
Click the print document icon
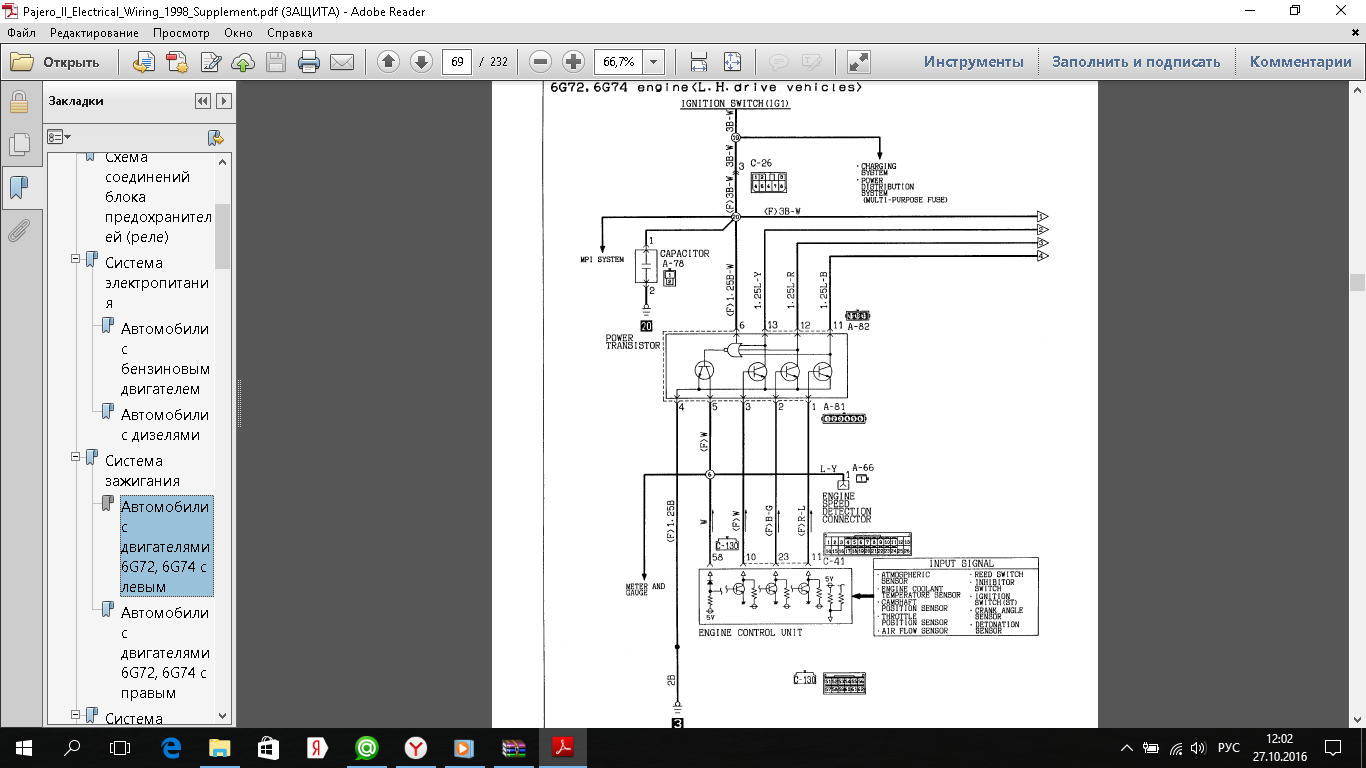pos(309,62)
